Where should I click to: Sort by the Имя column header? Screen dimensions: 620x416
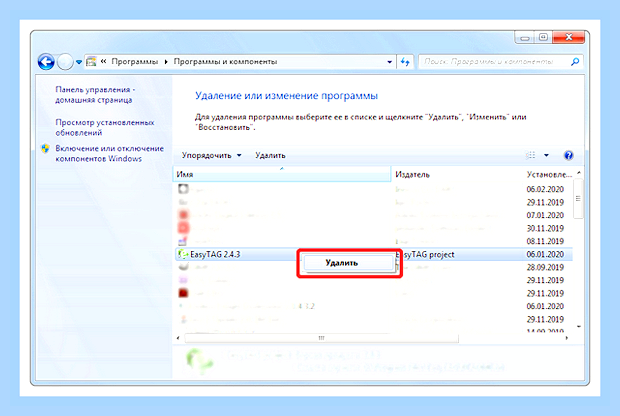tap(282, 174)
